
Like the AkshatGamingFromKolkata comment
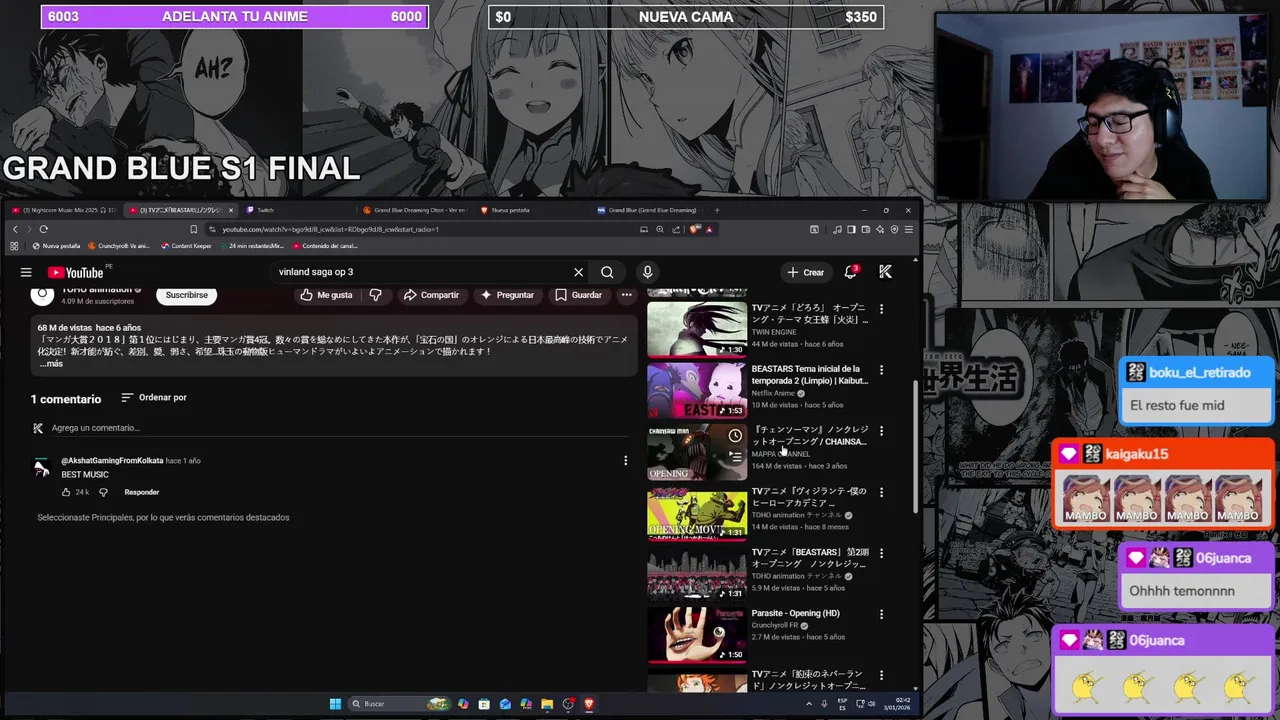pyautogui.click(x=66, y=492)
